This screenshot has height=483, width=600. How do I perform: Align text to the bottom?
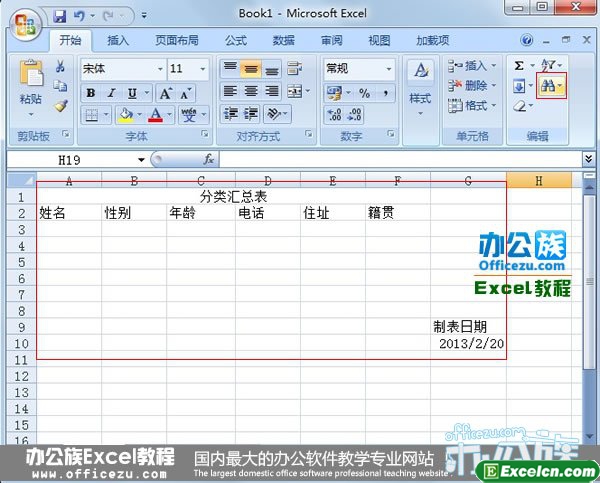(272, 68)
